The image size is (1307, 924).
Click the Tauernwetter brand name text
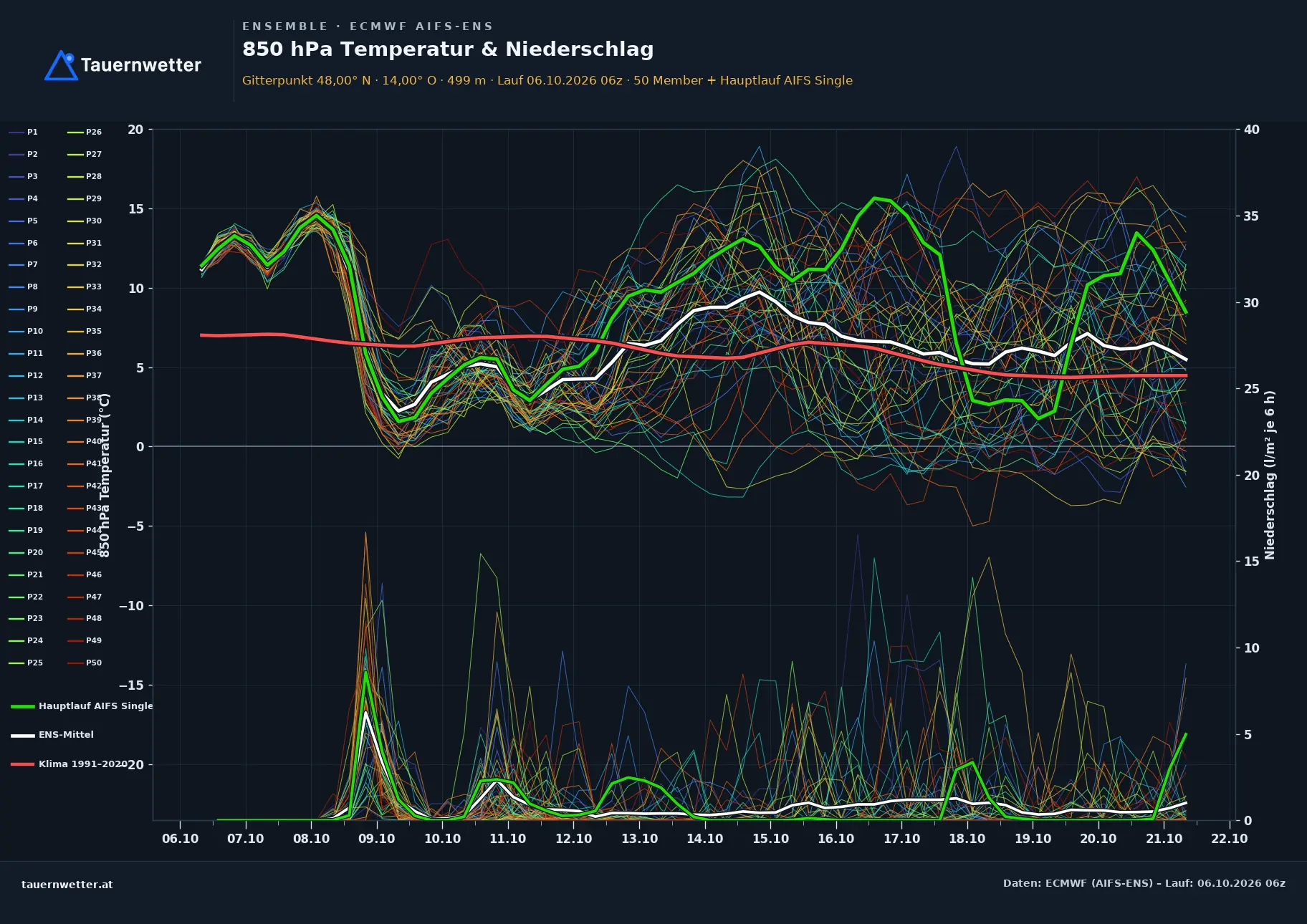click(140, 65)
